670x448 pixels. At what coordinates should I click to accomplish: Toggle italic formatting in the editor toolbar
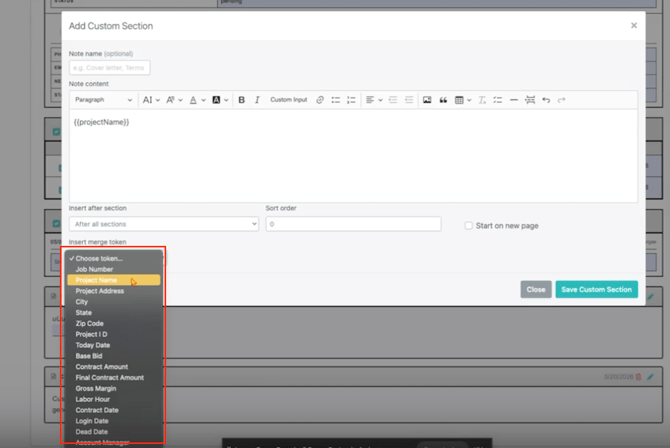click(257, 100)
